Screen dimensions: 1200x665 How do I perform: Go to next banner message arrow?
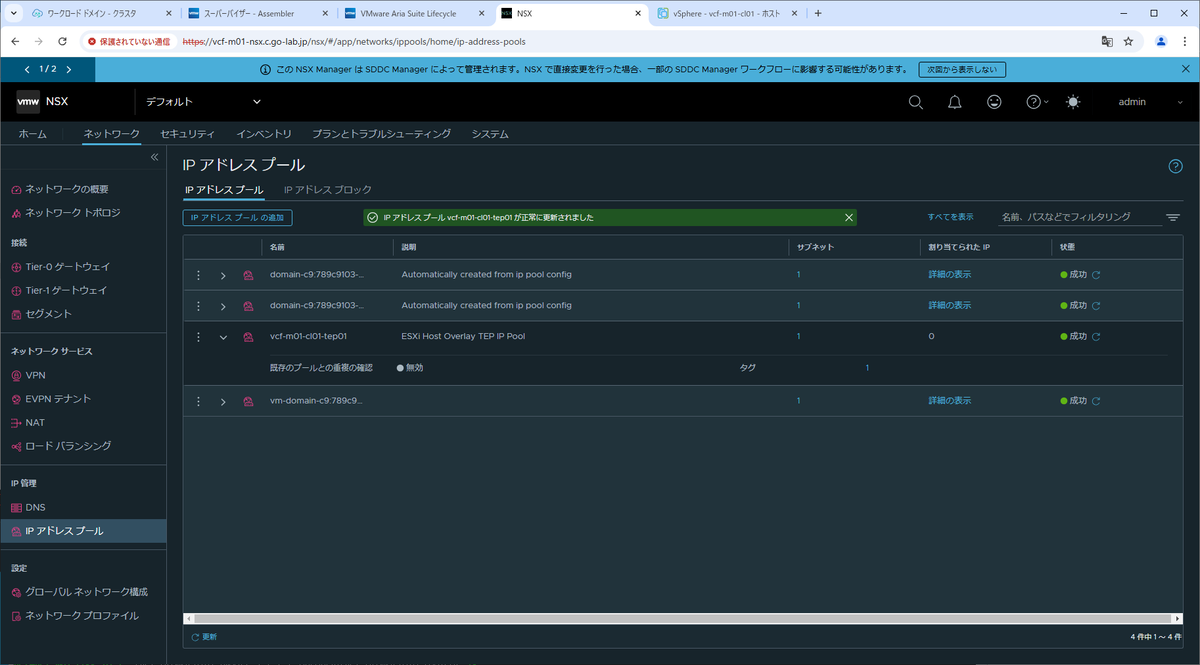point(70,70)
